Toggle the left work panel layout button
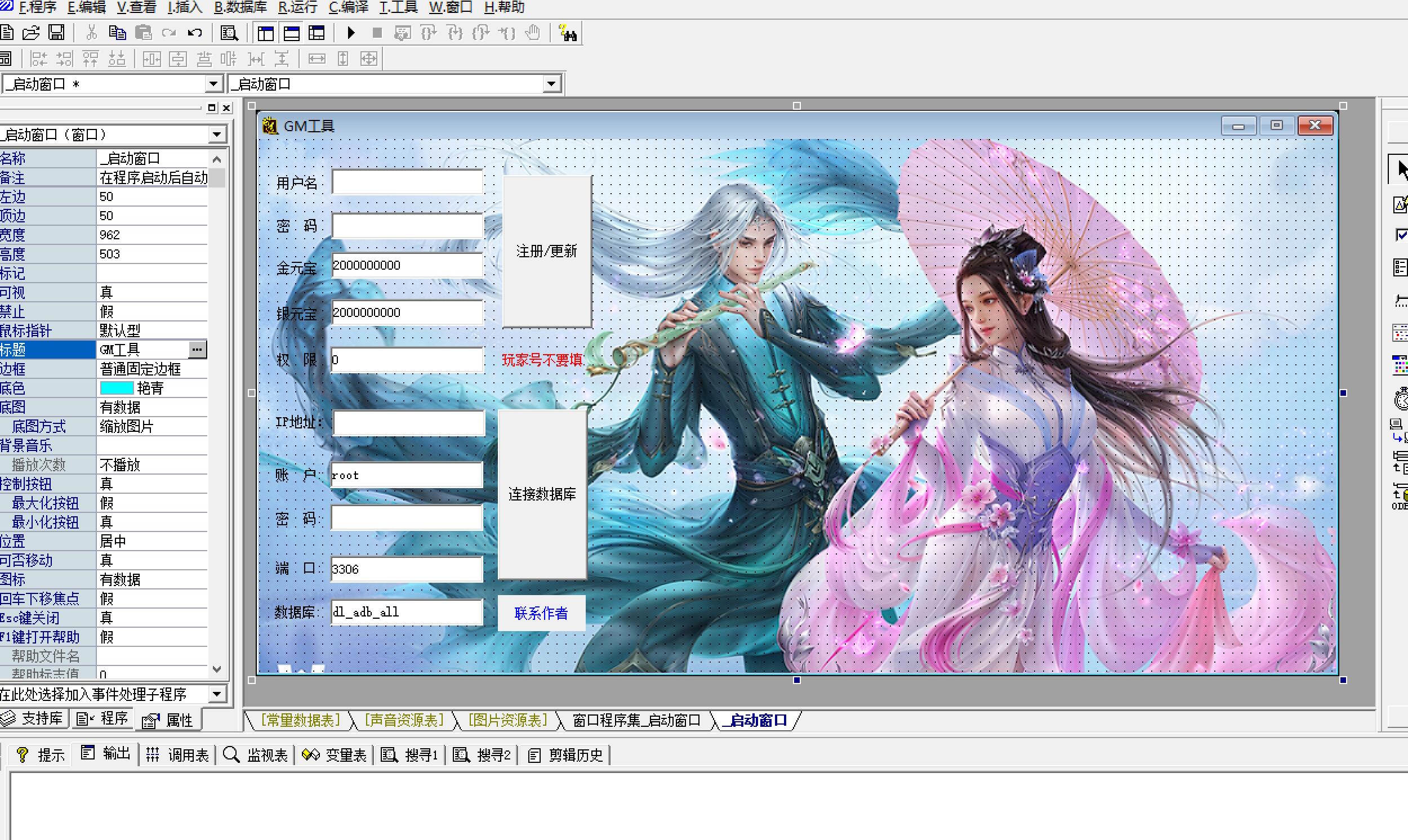Viewport: 1408px width, 840px height. tap(265, 33)
